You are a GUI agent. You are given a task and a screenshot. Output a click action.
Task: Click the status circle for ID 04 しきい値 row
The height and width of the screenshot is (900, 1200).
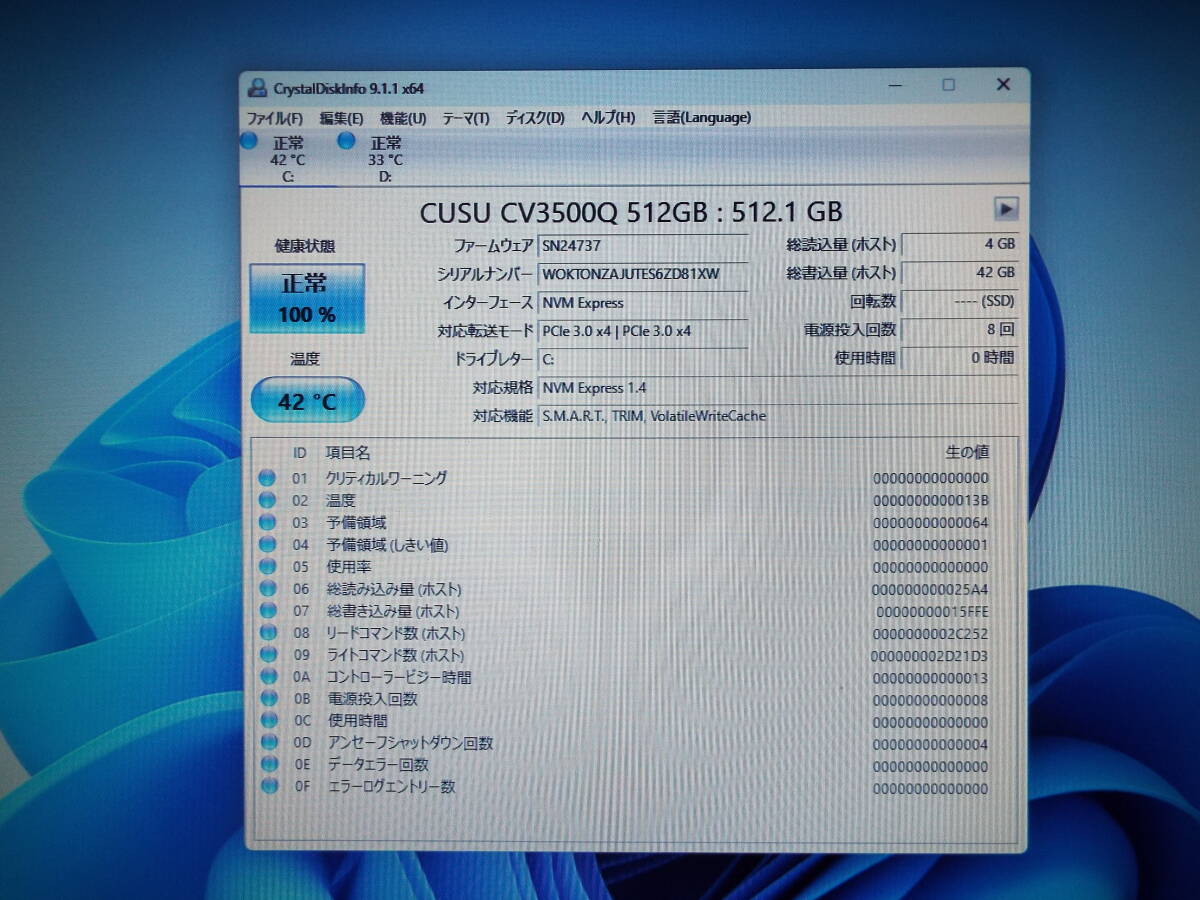268,544
